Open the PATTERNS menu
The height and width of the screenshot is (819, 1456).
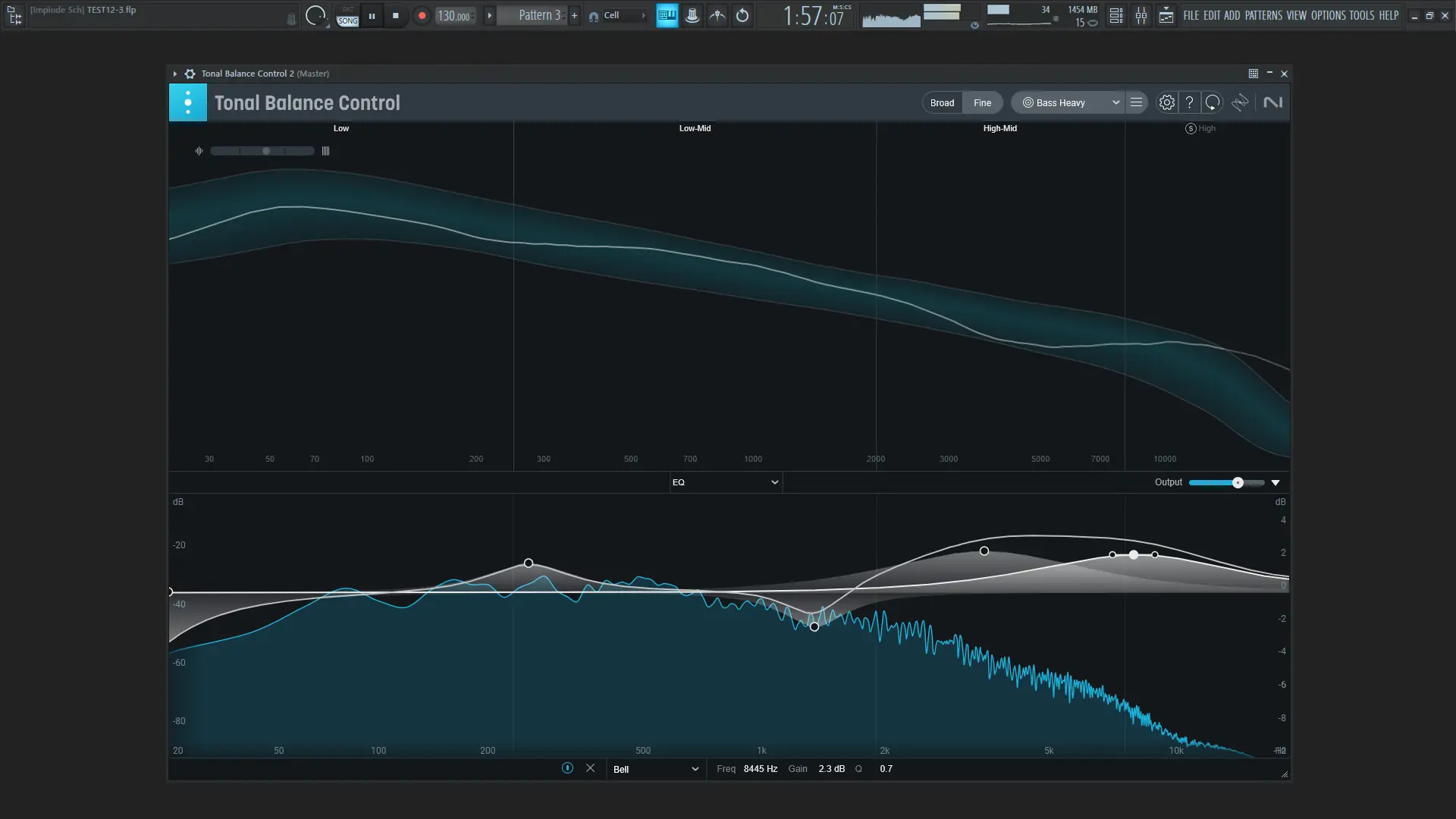[1263, 15]
